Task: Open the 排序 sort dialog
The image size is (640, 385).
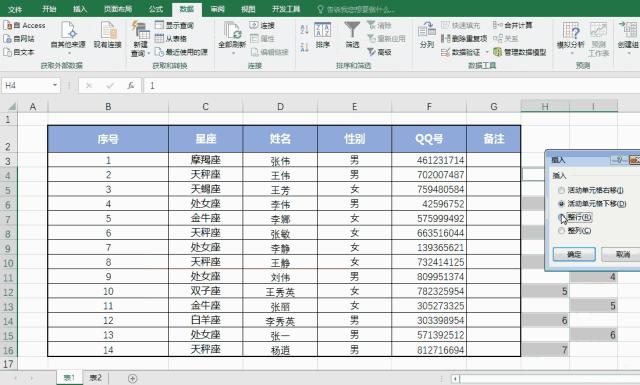Action: pyautogui.click(x=322, y=35)
